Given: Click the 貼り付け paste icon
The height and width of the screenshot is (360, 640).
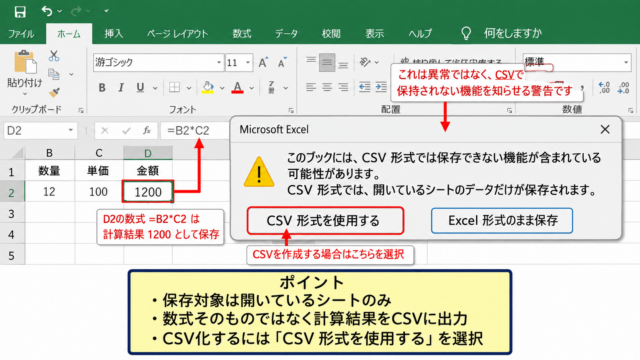Looking at the screenshot, I should [25, 62].
